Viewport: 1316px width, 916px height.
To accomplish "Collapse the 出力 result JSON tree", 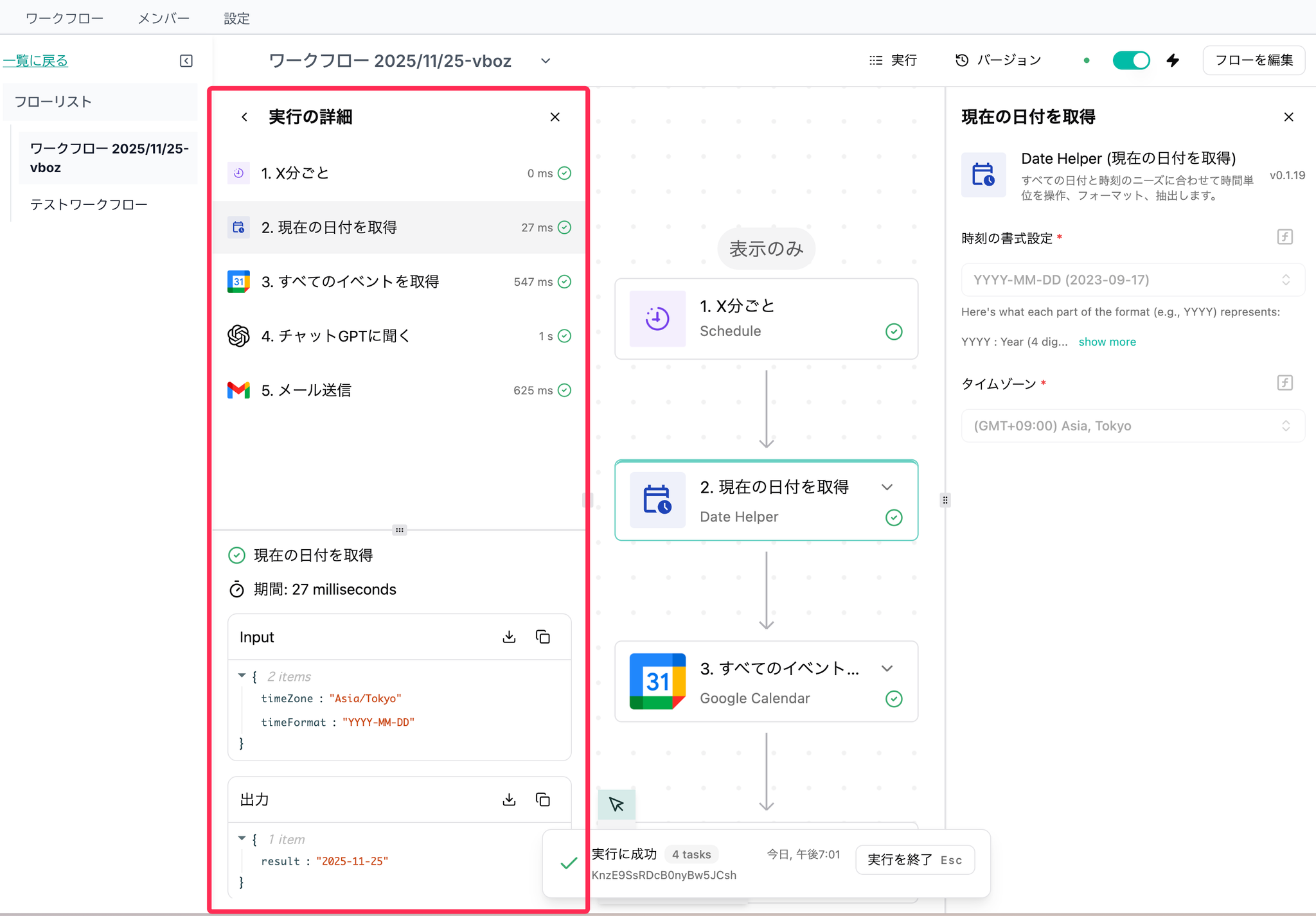I will pyautogui.click(x=242, y=838).
